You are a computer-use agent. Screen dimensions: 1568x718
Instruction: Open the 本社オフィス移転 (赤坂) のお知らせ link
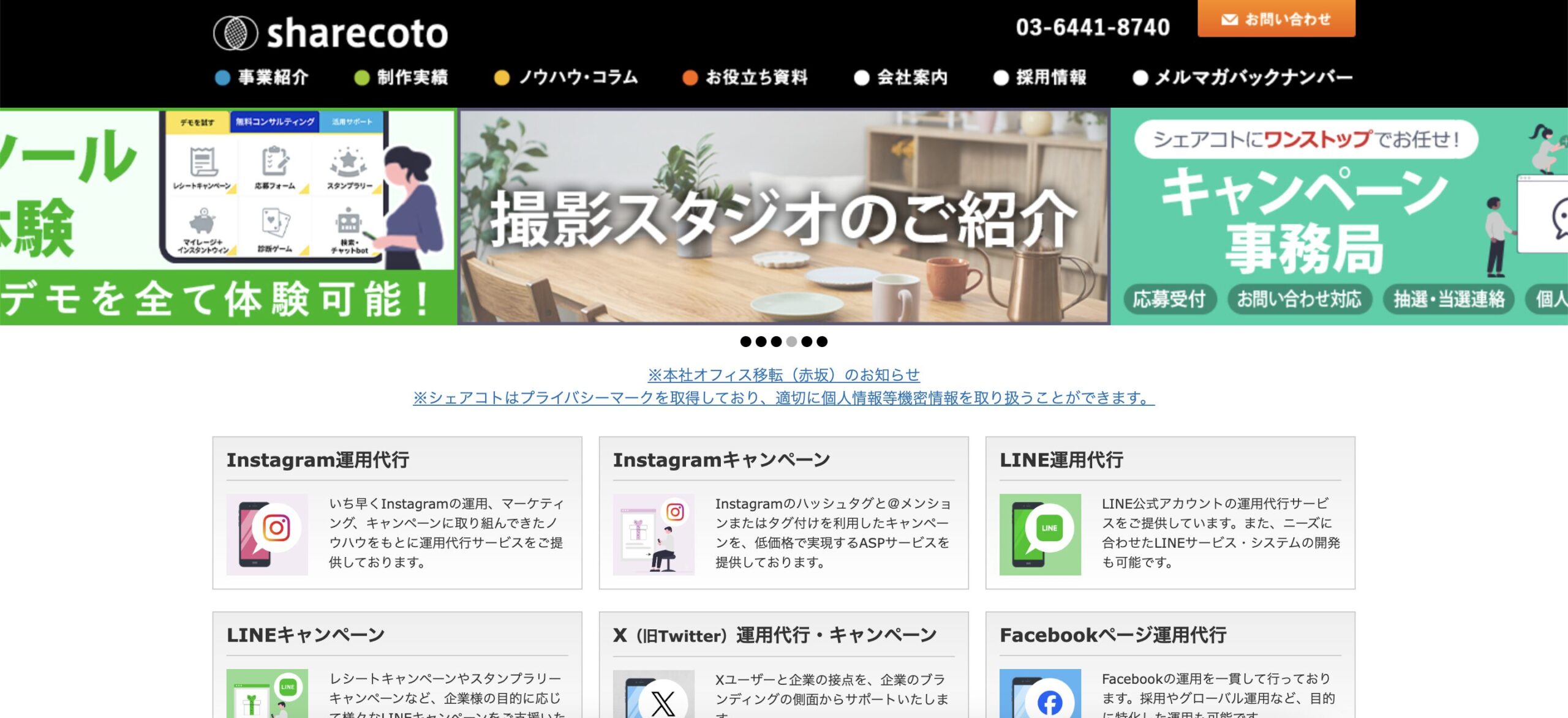[784, 375]
